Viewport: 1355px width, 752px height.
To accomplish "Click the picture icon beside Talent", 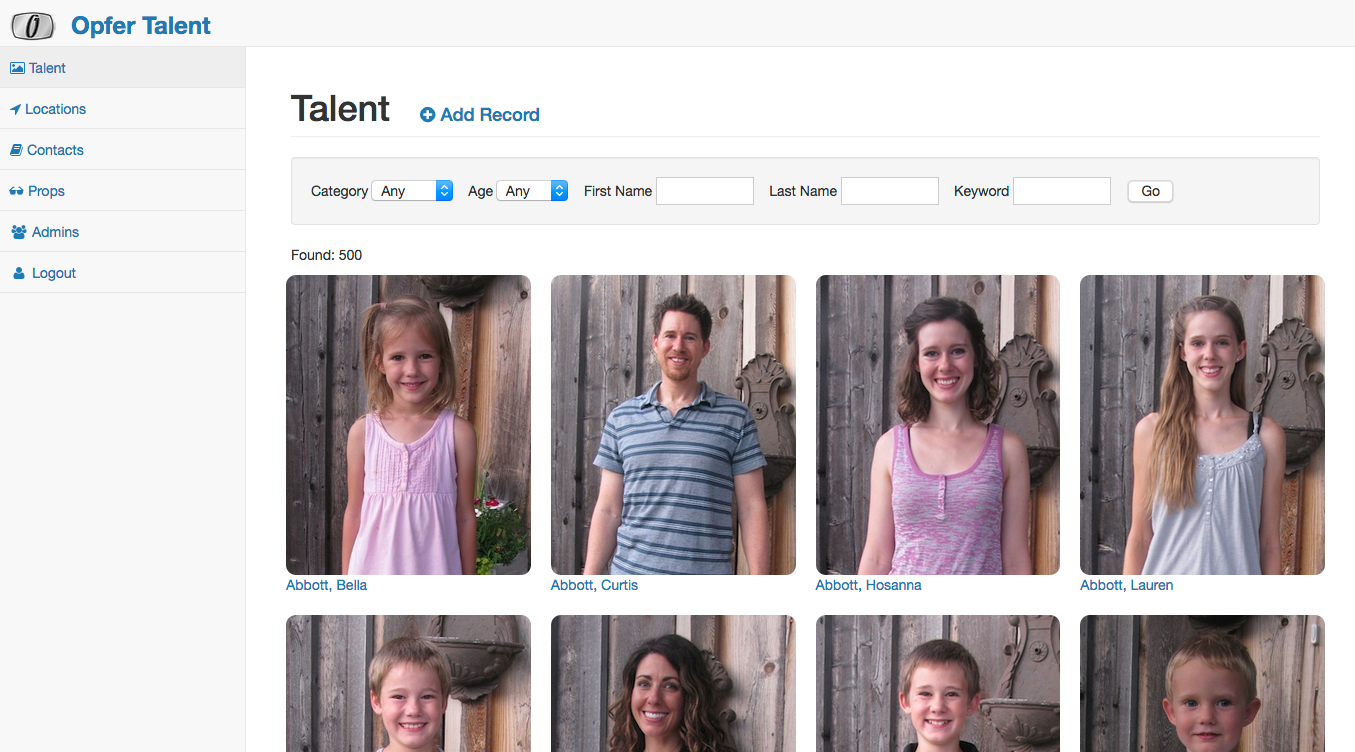I will (x=17, y=68).
